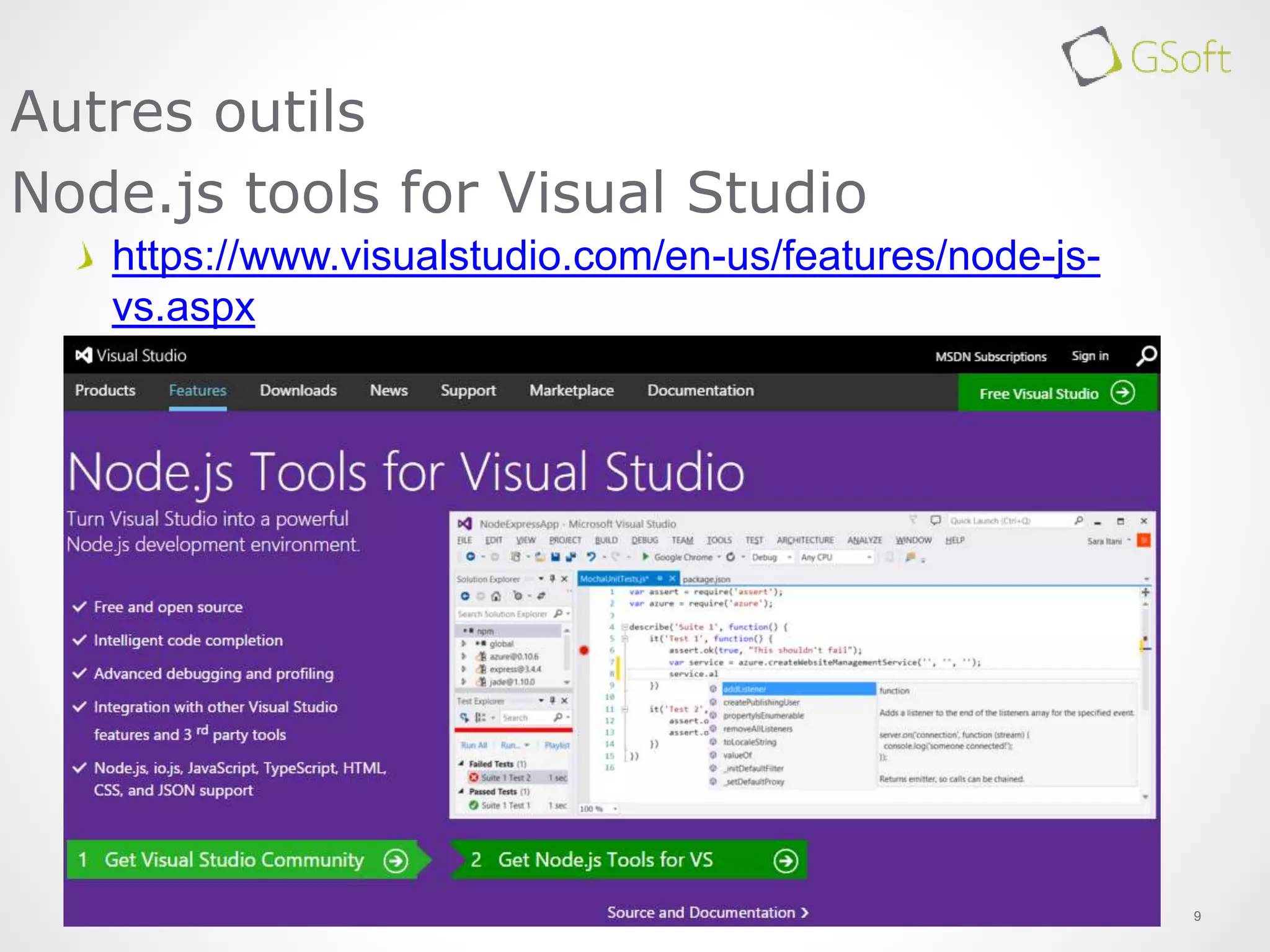Click the Open File toolbar icon
Viewport: 1270px width, 952px height.
click(540, 557)
